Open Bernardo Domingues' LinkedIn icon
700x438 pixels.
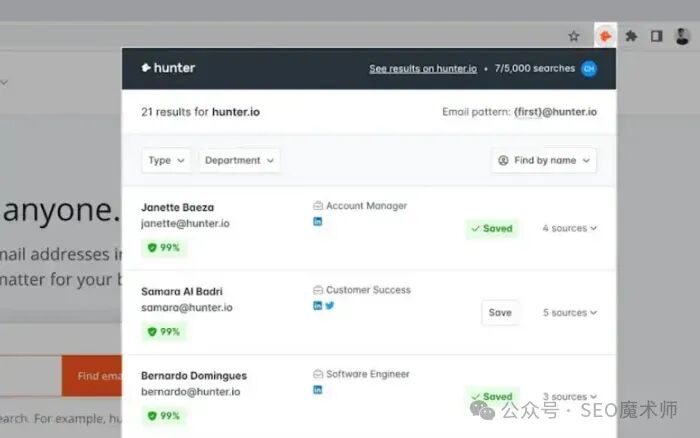[x=317, y=390]
